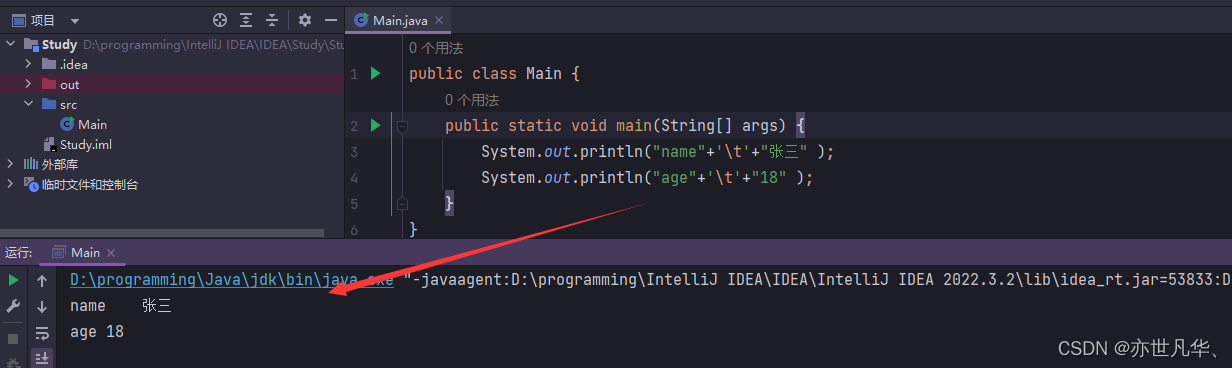Select the Main.java editor tab
The image size is (1232, 368).
point(392,20)
